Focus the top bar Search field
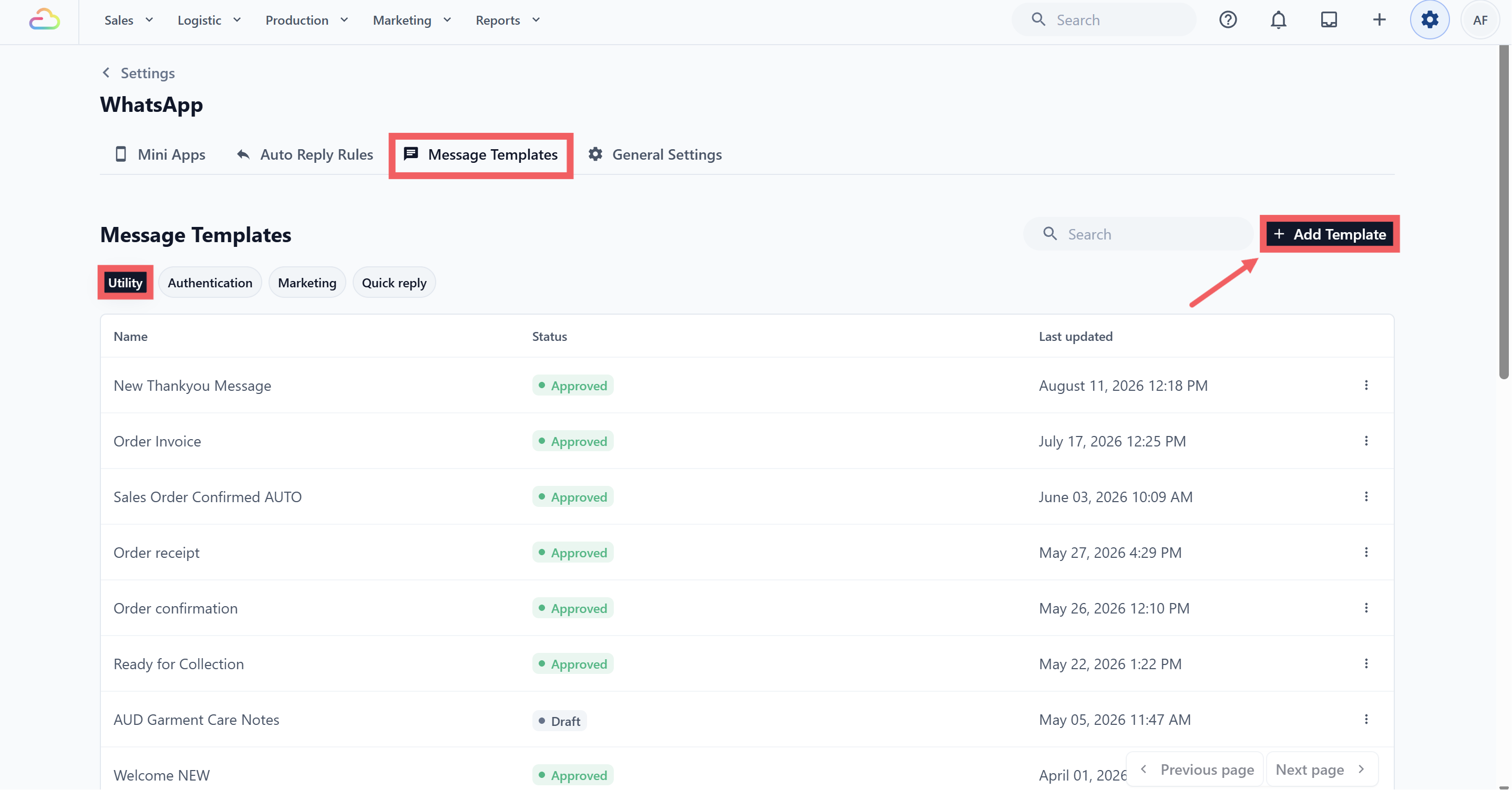The width and height of the screenshot is (1512, 790). pos(1104,20)
